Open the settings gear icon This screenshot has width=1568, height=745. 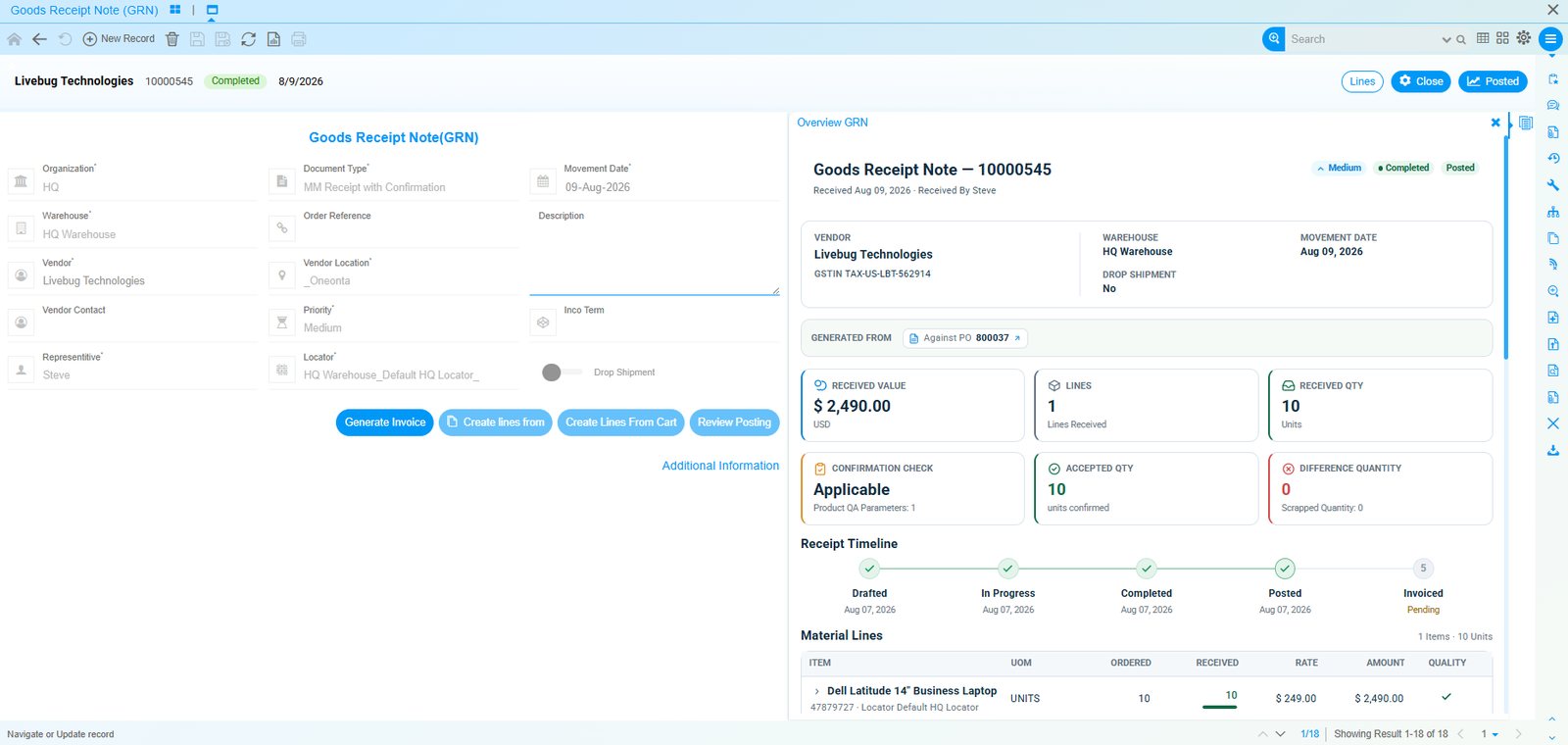click(x=1523, y=37)
